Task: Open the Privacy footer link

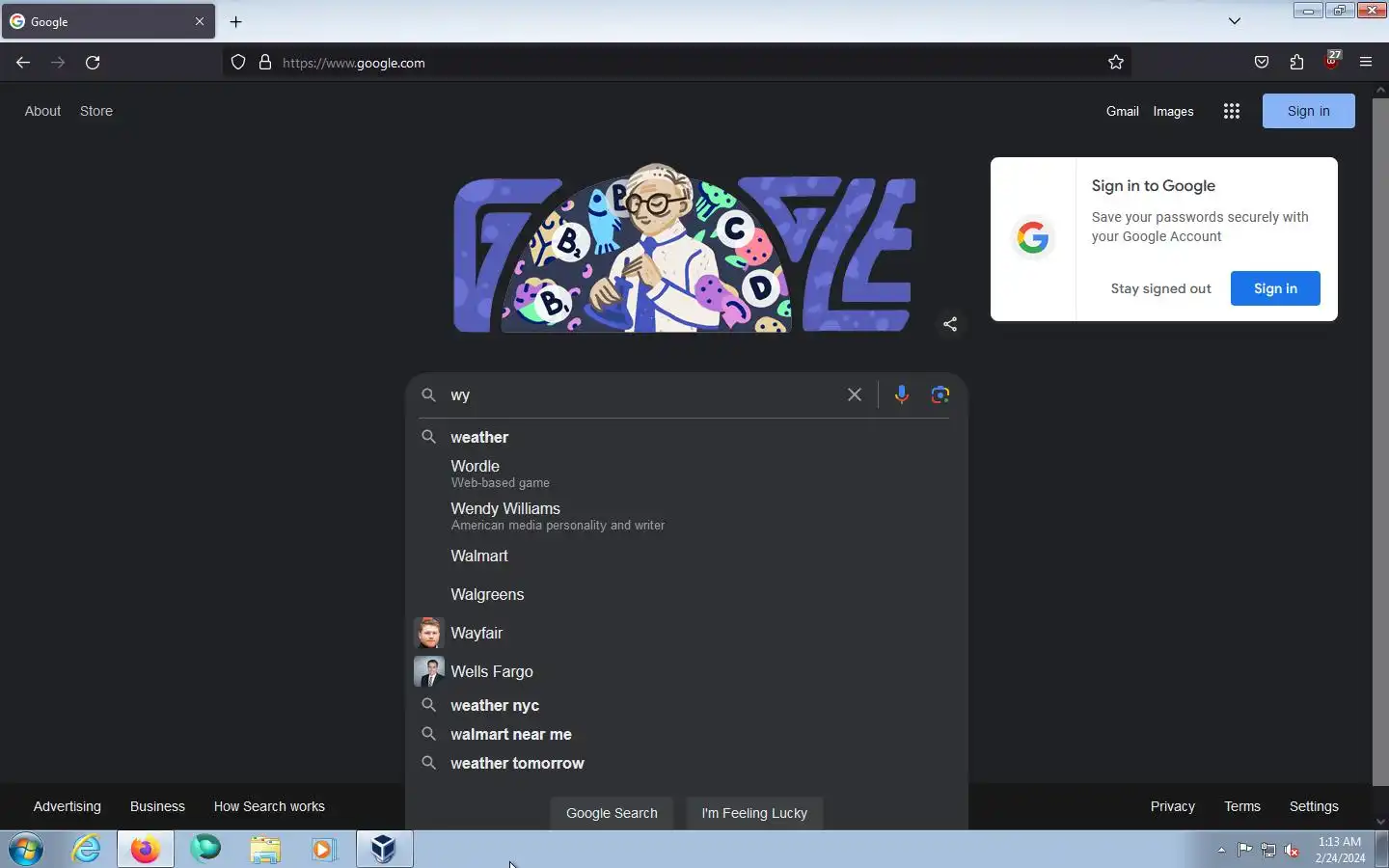Action: point(1173,806)
